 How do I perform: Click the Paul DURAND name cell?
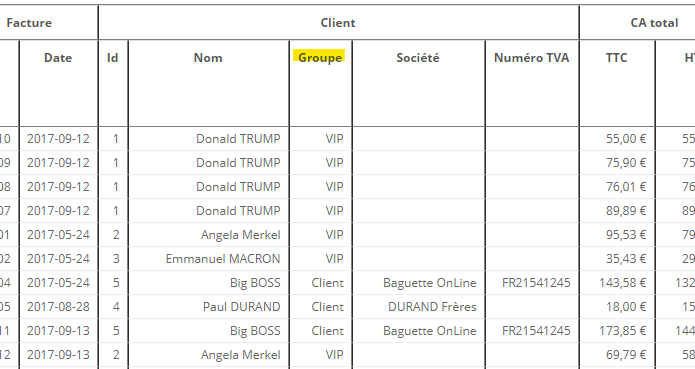point(242,307)
